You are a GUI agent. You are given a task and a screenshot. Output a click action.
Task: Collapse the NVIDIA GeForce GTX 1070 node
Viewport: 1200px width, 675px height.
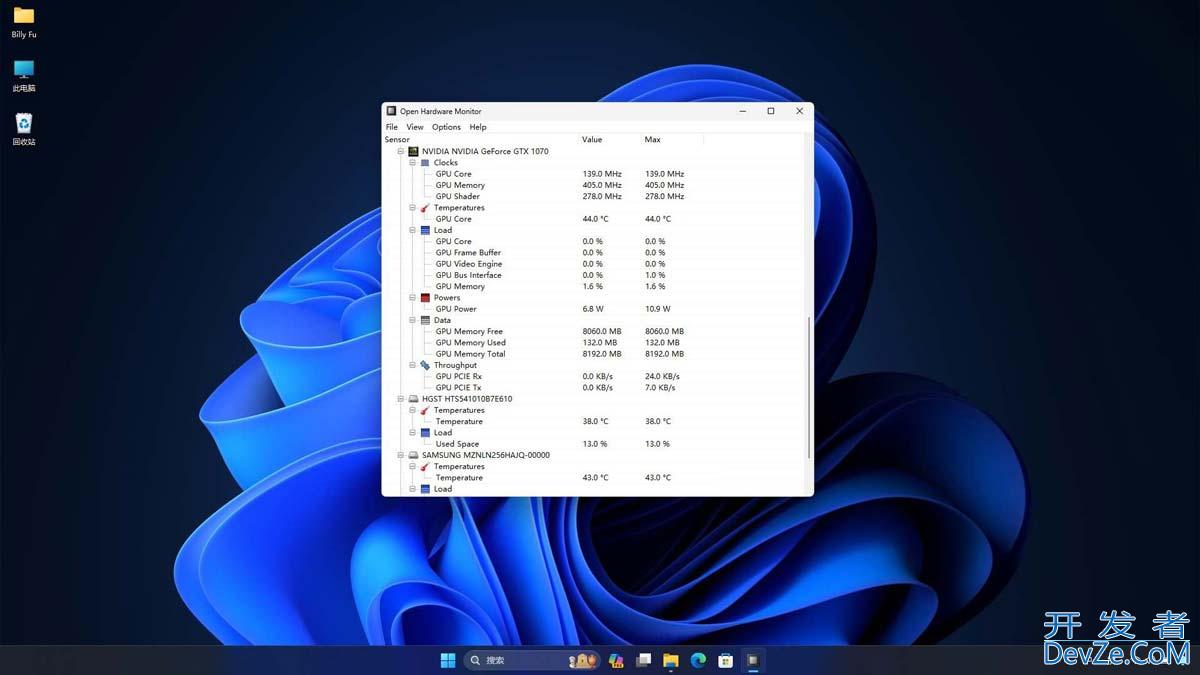coord(401,151)
